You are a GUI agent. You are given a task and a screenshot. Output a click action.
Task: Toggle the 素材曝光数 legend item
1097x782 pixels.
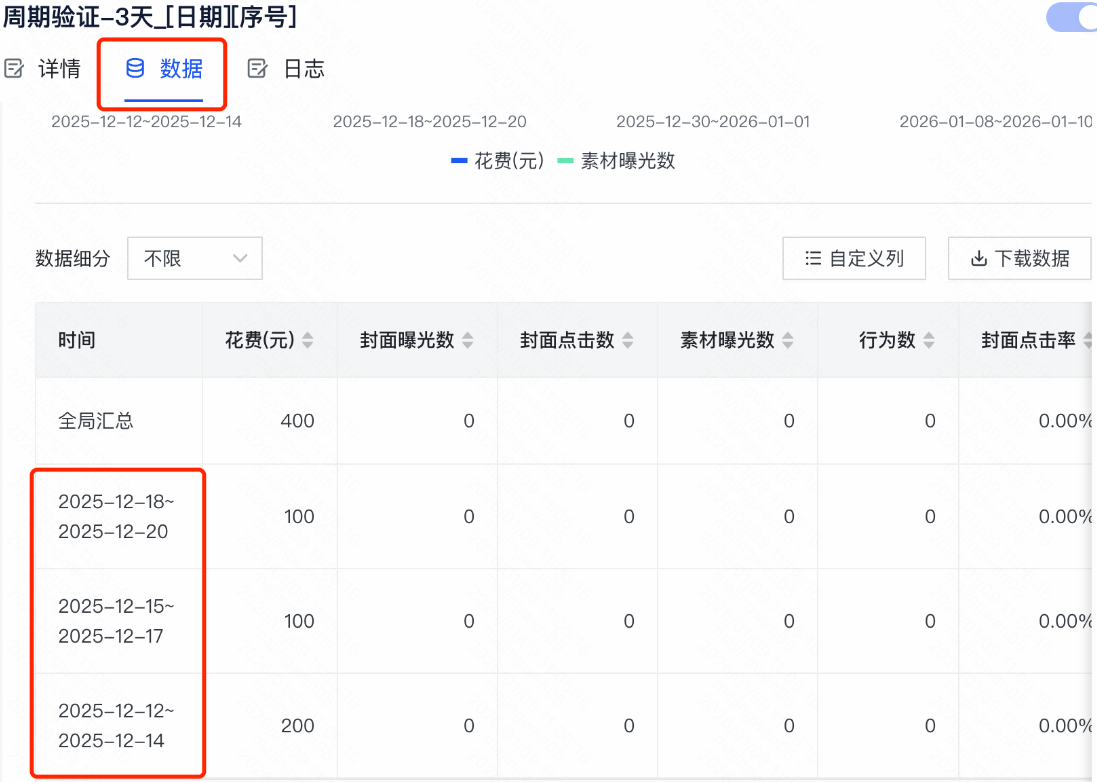[620, 161]
